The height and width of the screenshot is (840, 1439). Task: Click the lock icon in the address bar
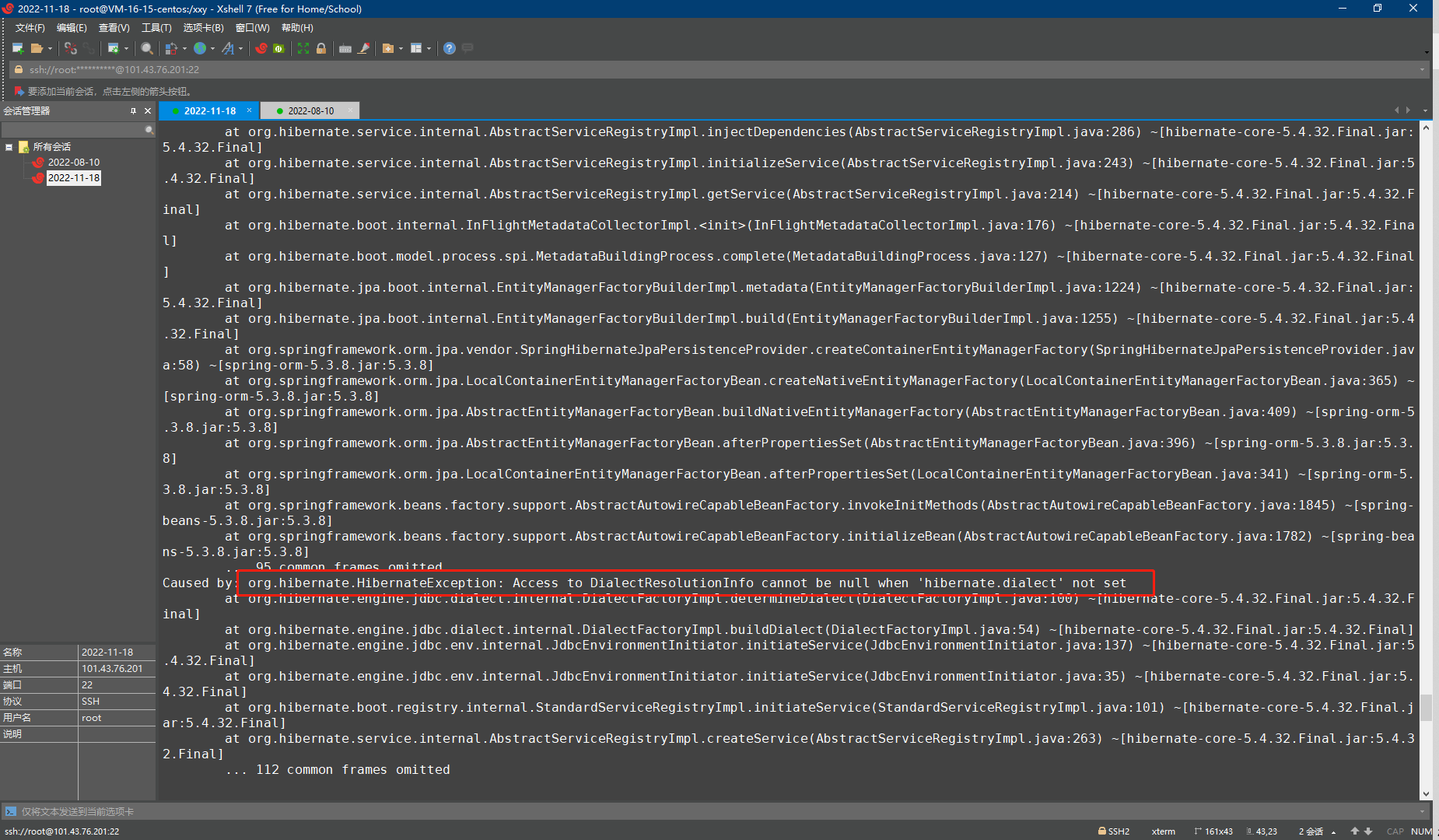[x=19, y=69]
